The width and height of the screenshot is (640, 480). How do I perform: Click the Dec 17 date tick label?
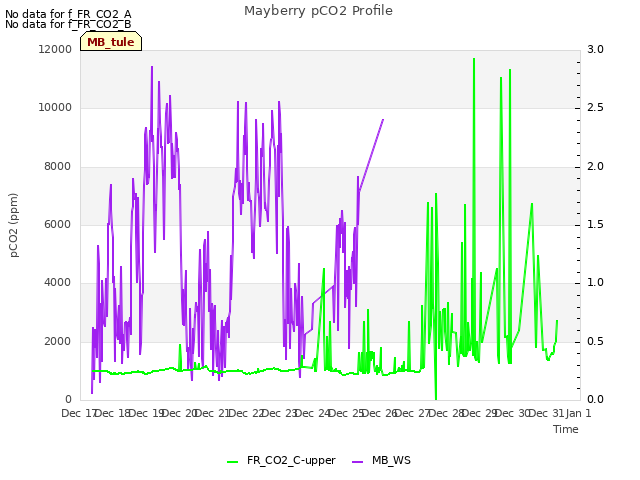(78, 413)
